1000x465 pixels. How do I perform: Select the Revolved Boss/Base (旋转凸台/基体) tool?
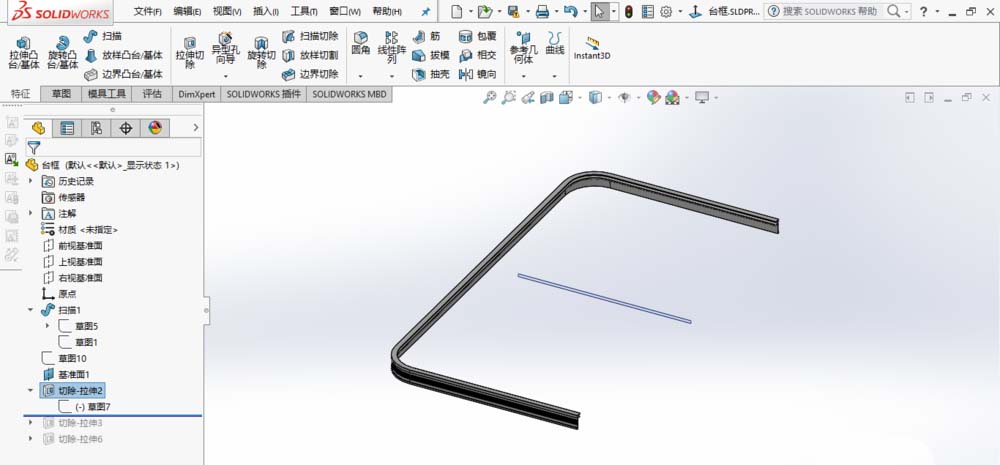click(x=62, y=53)
